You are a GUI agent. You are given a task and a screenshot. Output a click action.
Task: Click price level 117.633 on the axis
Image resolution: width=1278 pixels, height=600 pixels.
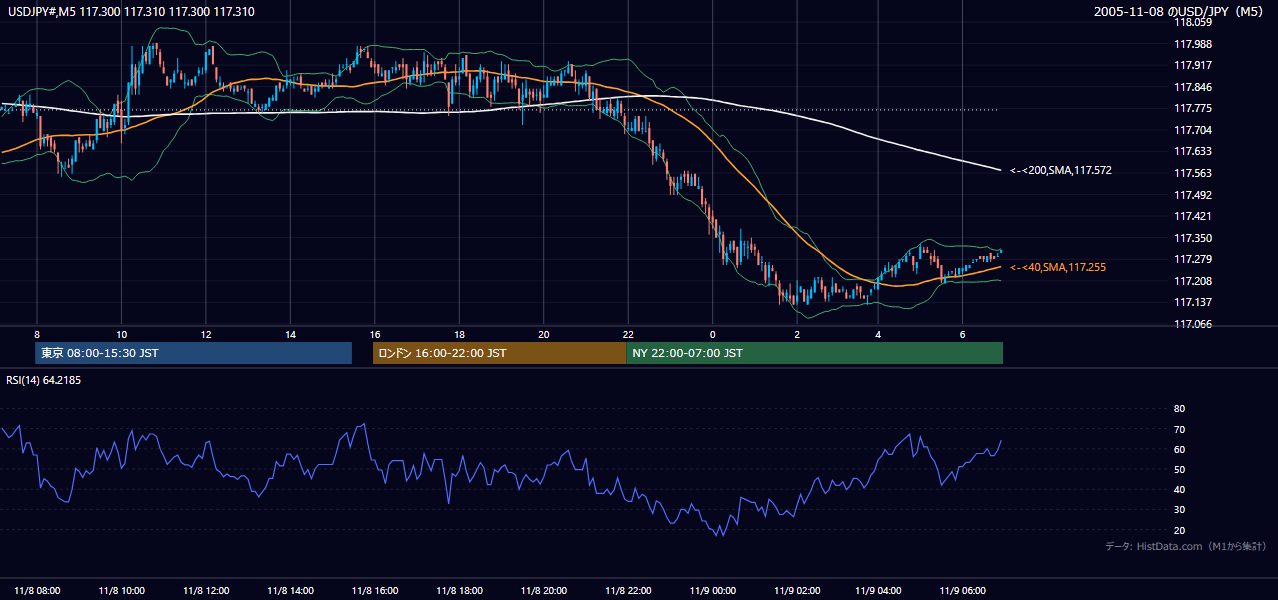(x=1193, y=152)
